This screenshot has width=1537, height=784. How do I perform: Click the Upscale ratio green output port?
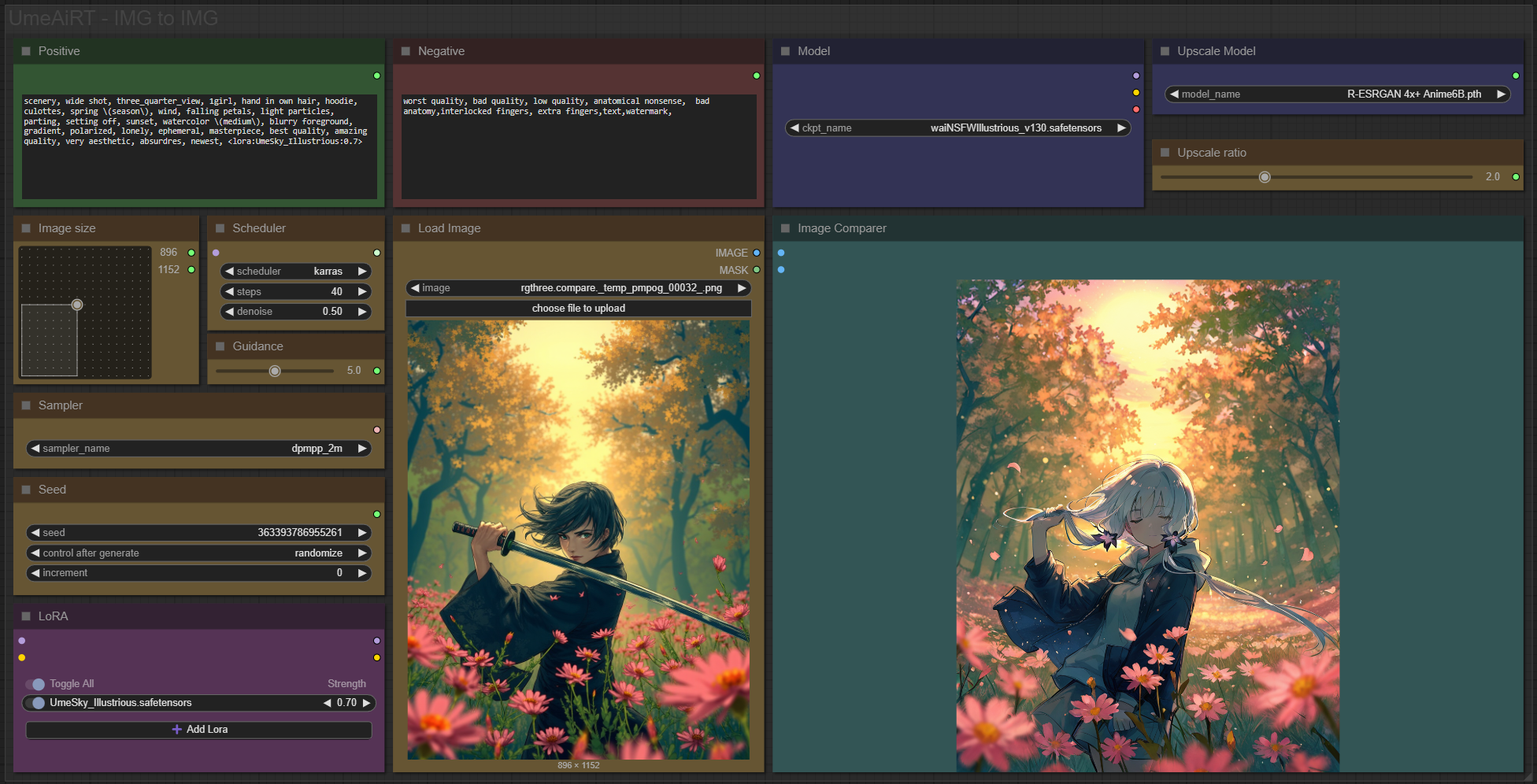click(x=1516, y=177)
